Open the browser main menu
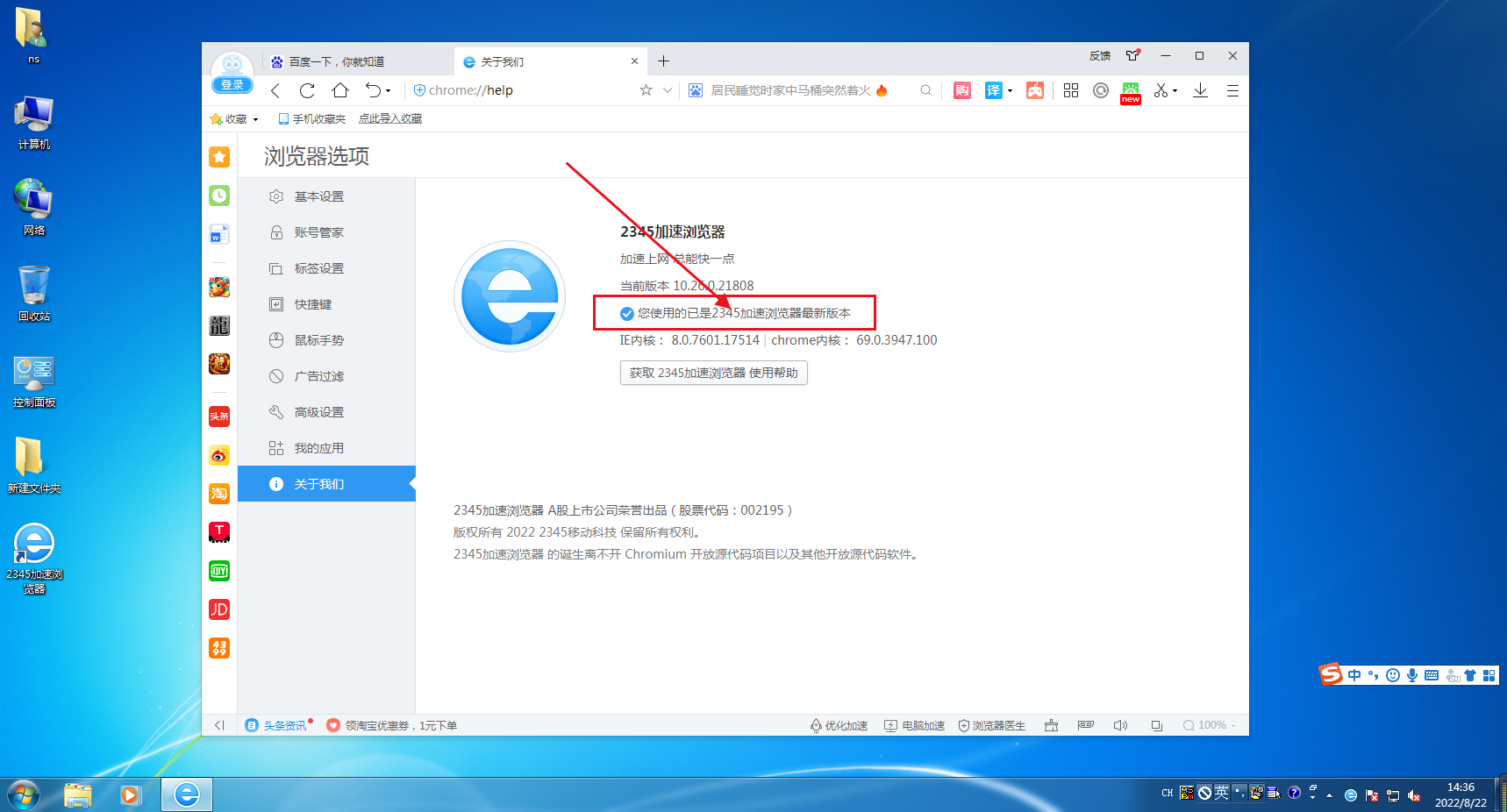 tap(1232, 90)
